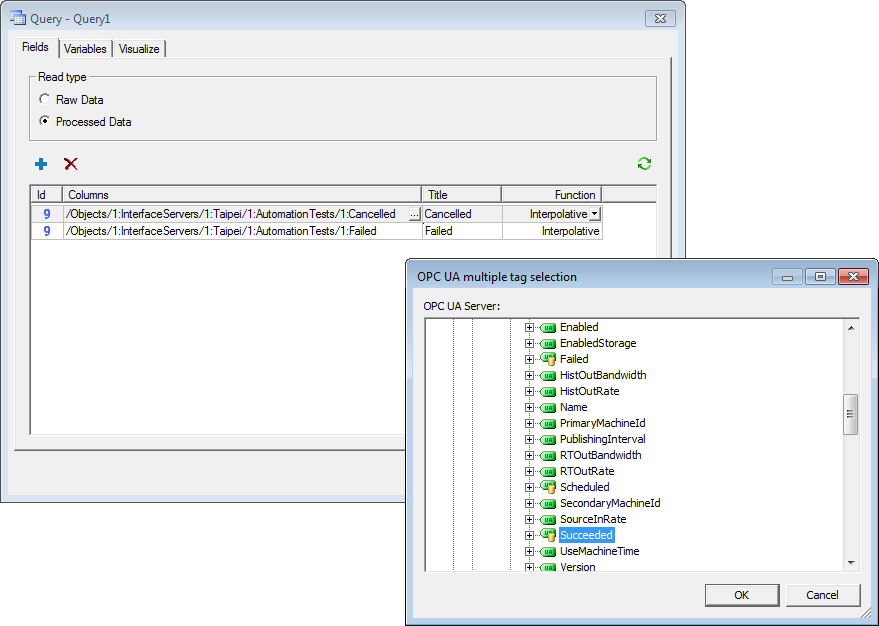
Task: Cancel the OPC UA tag selection dialog
Action: [x=823, y=595]
